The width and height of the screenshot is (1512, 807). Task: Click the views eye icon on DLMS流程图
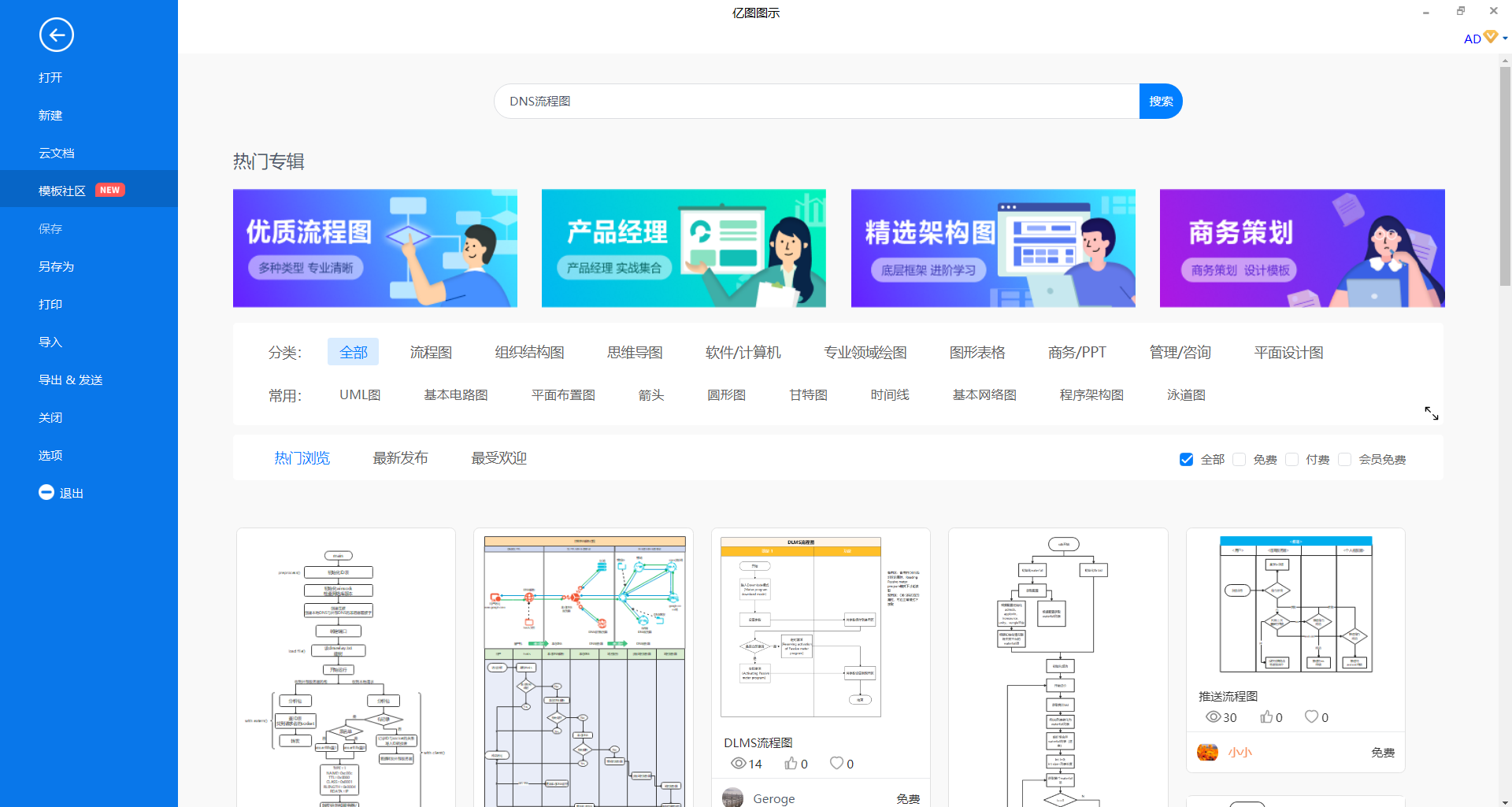click(x=738, y=763)
